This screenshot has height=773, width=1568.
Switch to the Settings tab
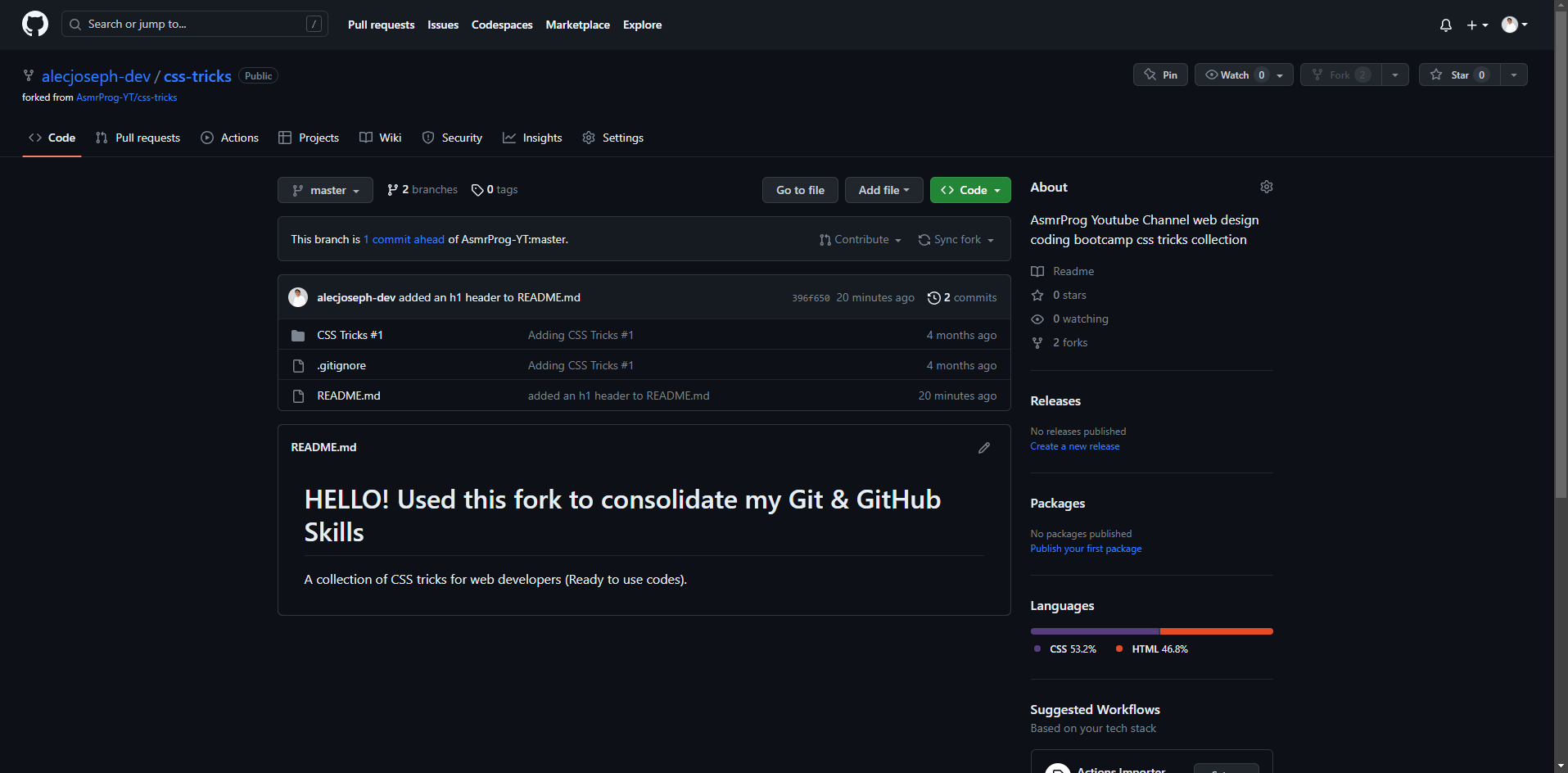(612, 138)
